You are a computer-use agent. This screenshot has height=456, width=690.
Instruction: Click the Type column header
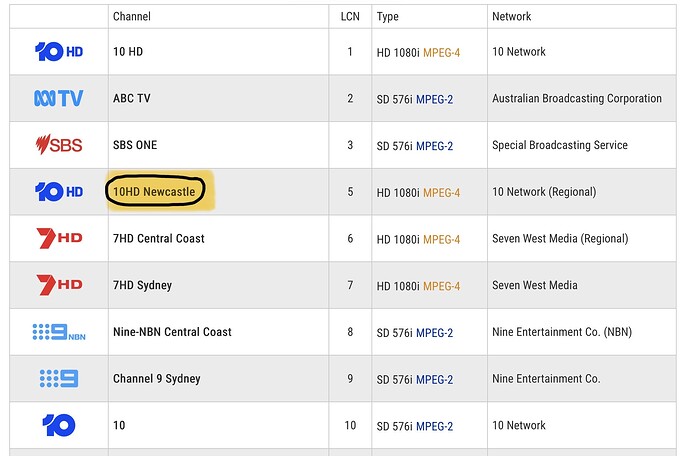click(x=388, y=17)
